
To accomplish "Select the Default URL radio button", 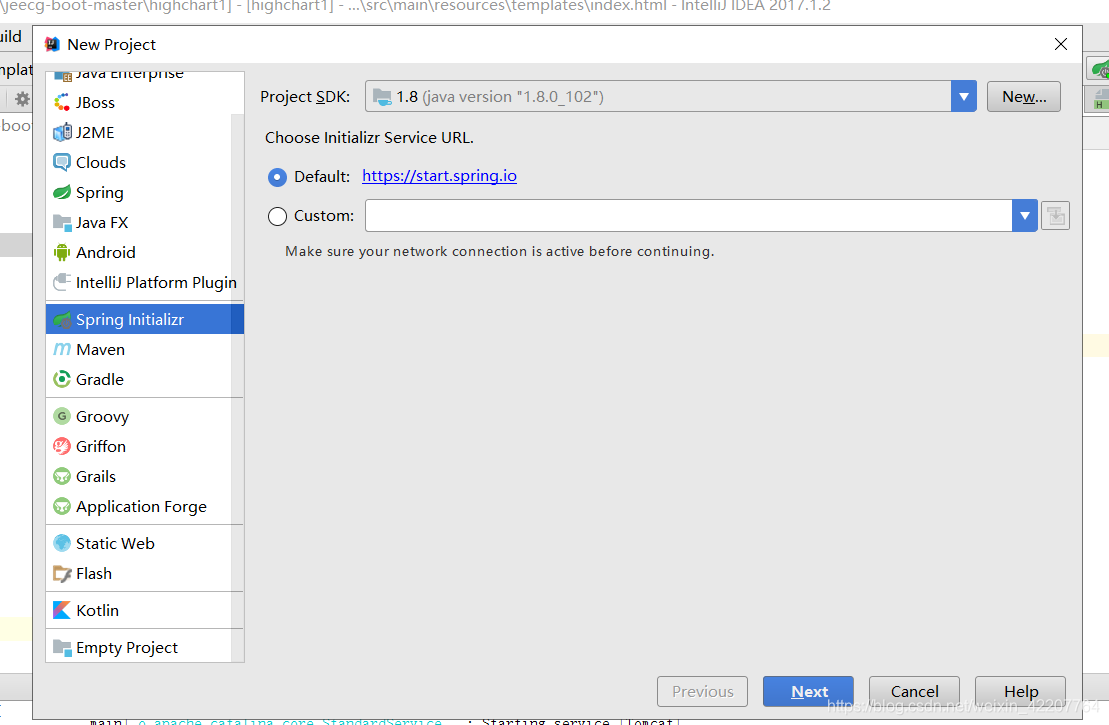I will pos(277,177).
